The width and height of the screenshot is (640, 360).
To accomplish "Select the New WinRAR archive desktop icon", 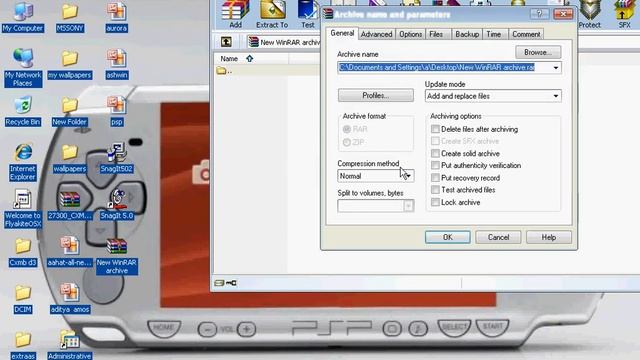I will [x=116, y=256].
